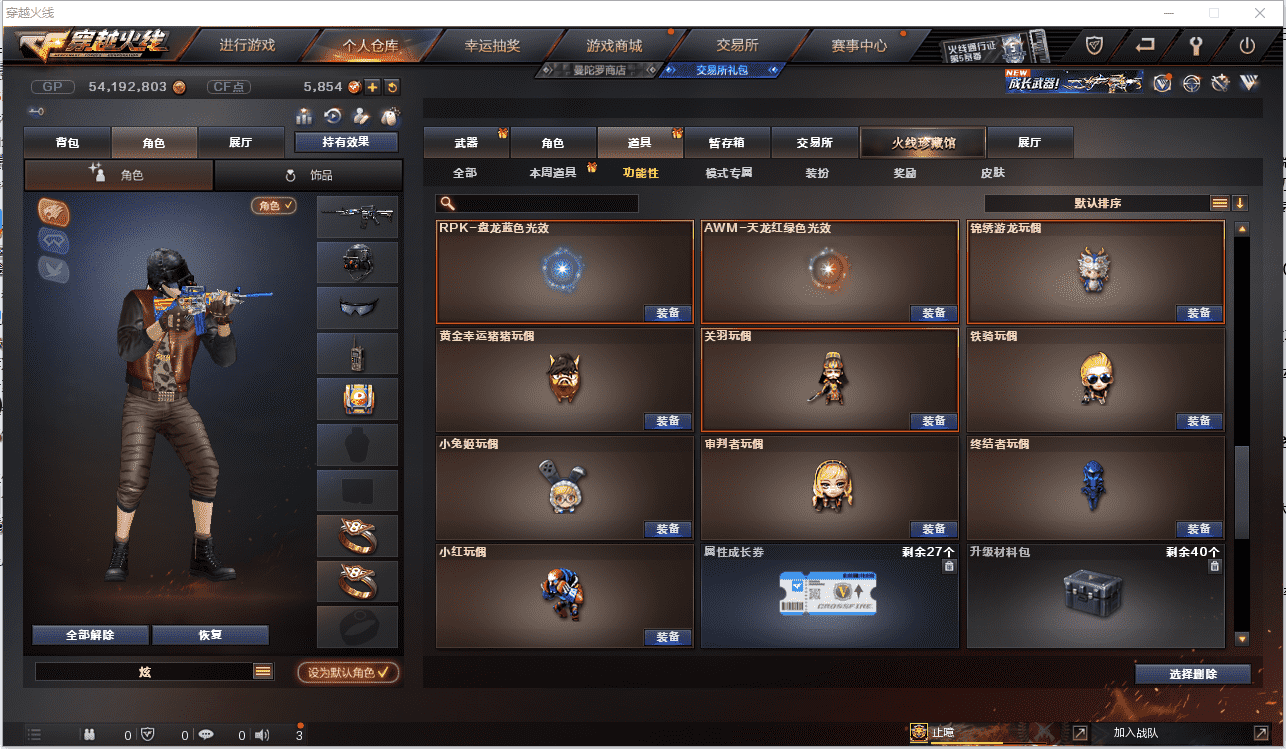Click the refresh icon next to CF点 balance

coord(392,87)
